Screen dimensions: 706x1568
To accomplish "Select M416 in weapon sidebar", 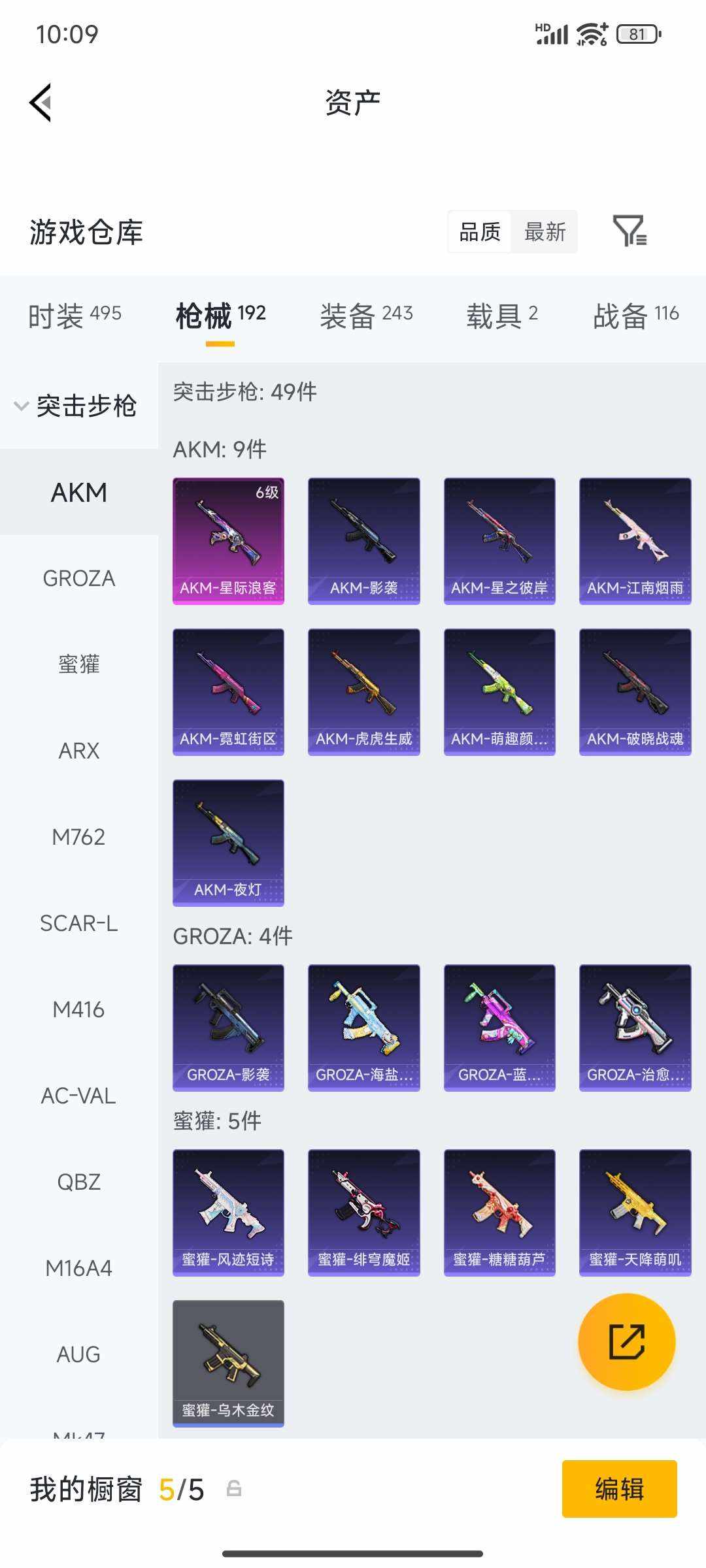I will coord(78,1009).
